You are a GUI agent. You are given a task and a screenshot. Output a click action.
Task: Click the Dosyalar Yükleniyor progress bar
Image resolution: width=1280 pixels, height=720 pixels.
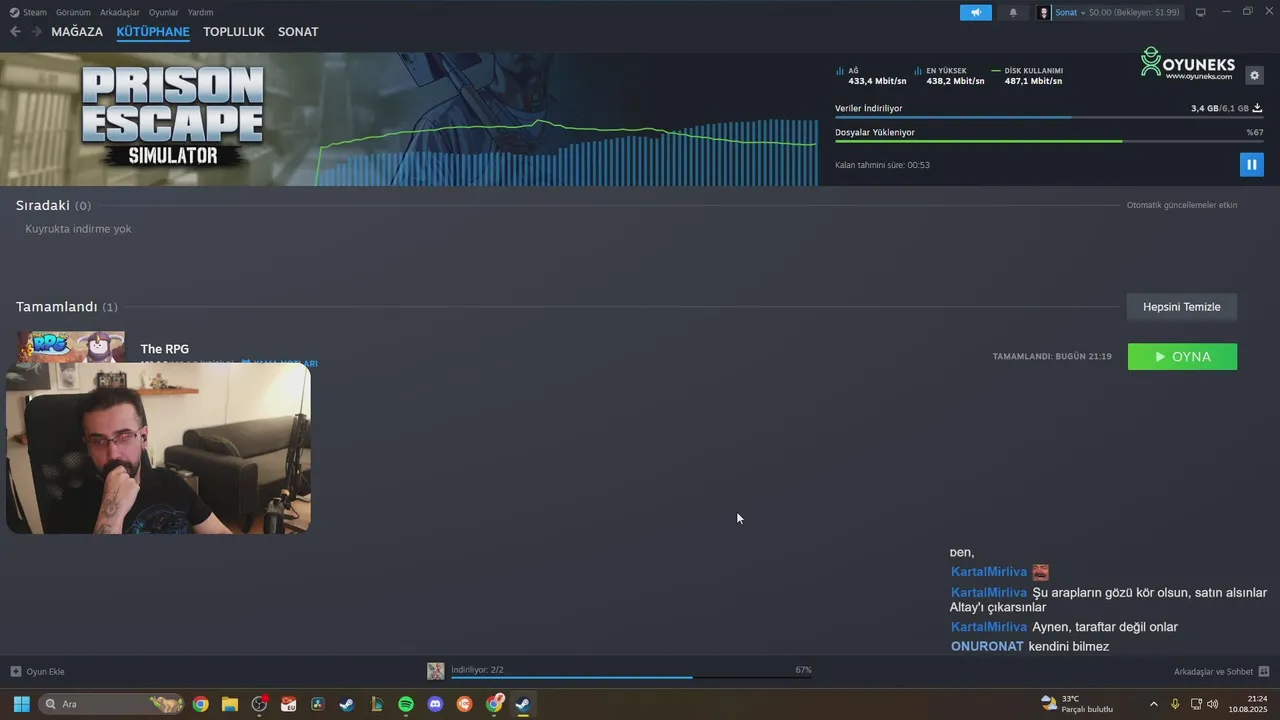pos(1049,142)
